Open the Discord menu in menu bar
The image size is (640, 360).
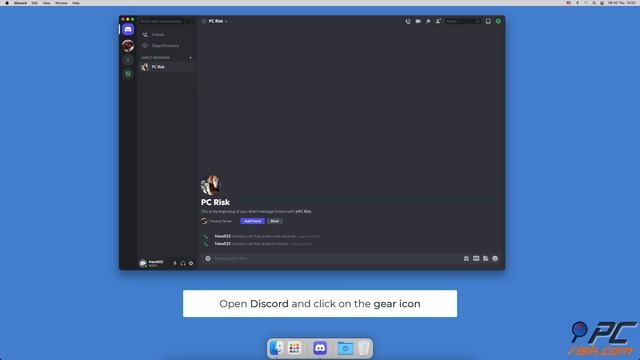point(20,3)
